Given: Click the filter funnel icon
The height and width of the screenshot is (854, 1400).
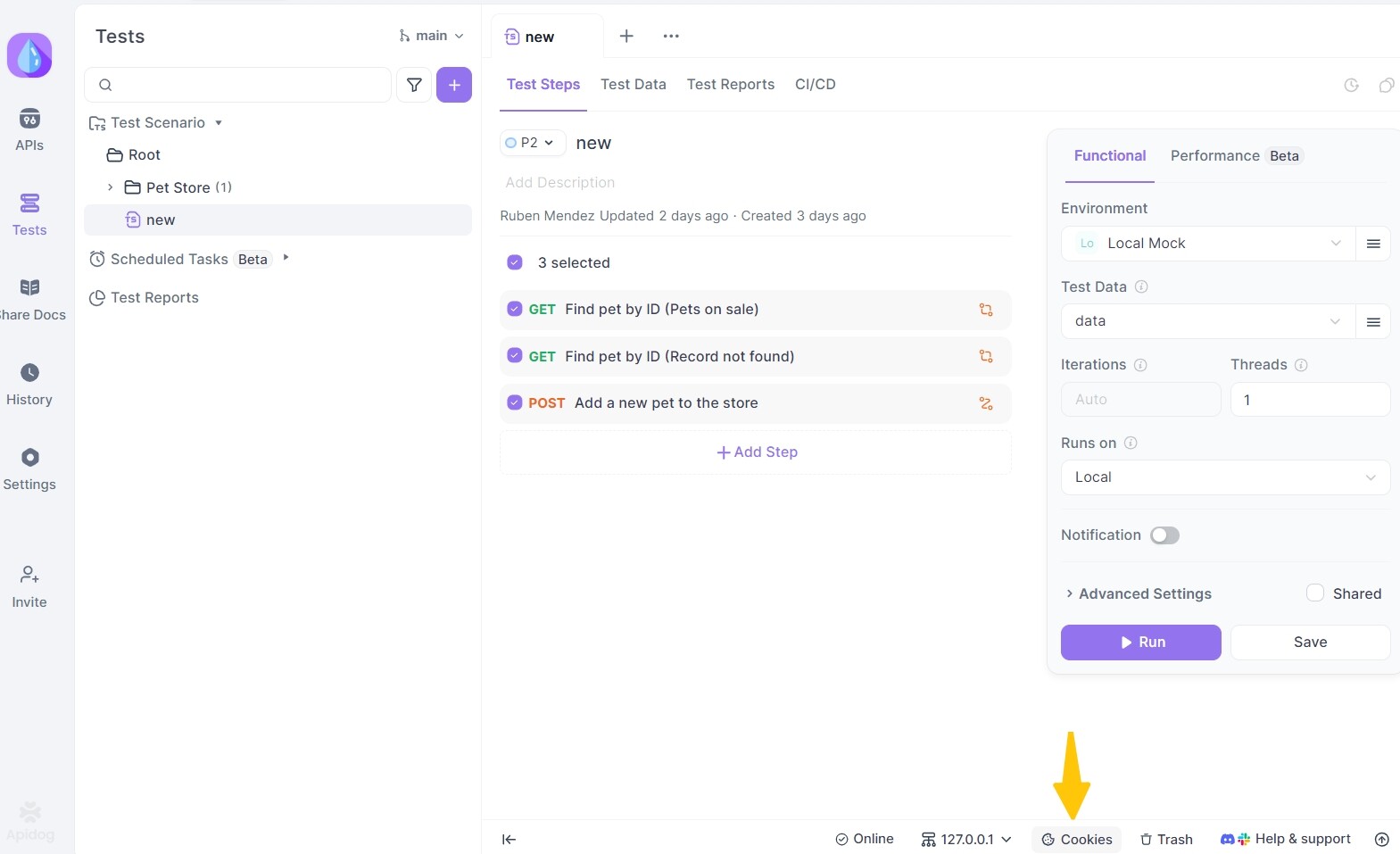Looking at the screenshot, I should 414,85.
